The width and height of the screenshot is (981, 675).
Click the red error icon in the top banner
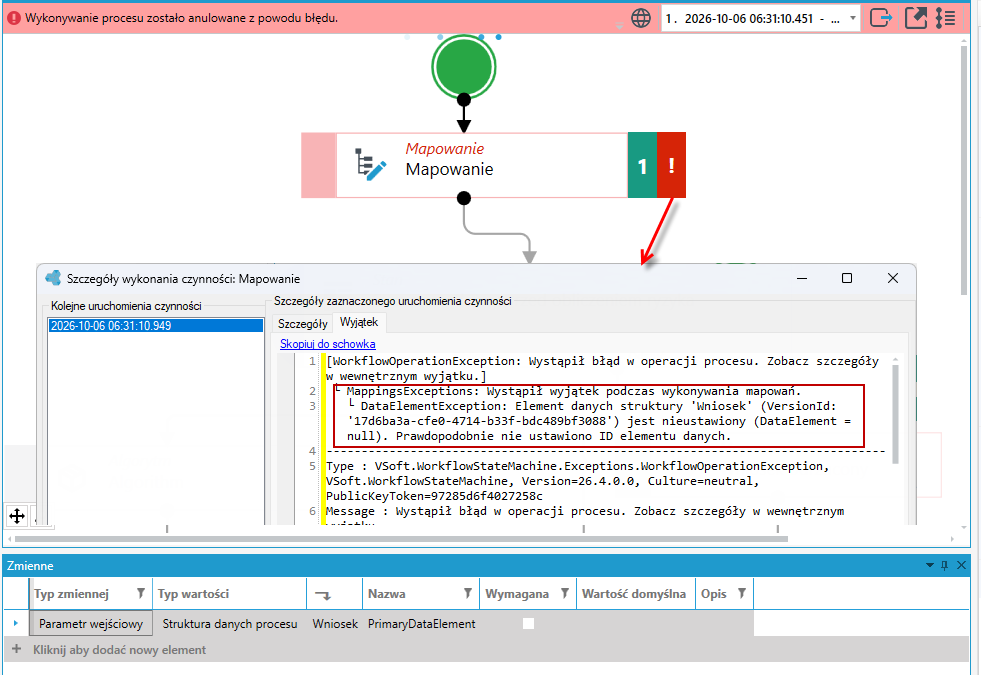(x=14, y=18)
